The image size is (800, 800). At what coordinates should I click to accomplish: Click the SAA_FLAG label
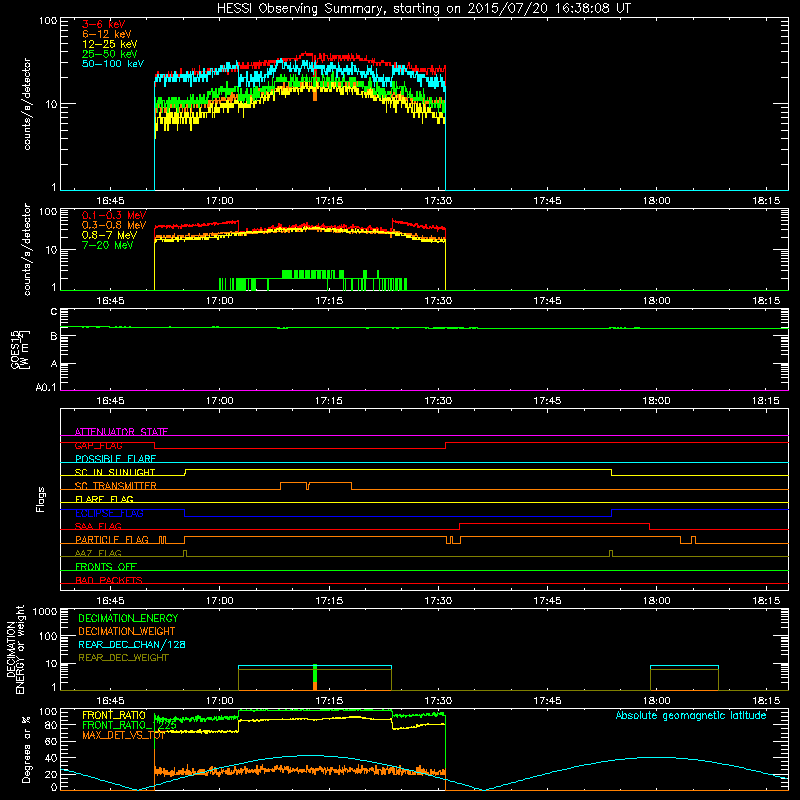(x=98, y=526)
